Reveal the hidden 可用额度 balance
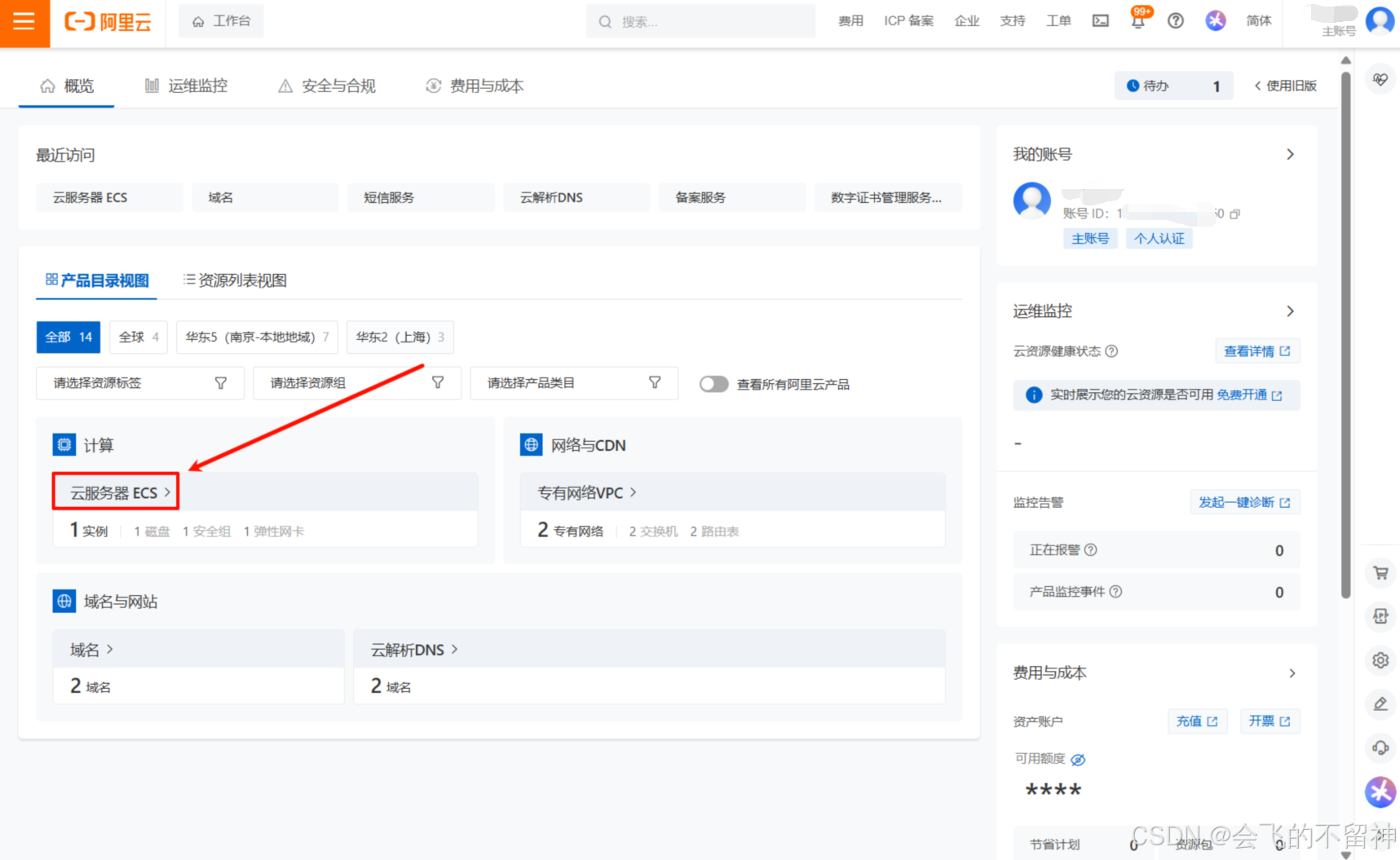The image size is (1400, 860). 1078,760
